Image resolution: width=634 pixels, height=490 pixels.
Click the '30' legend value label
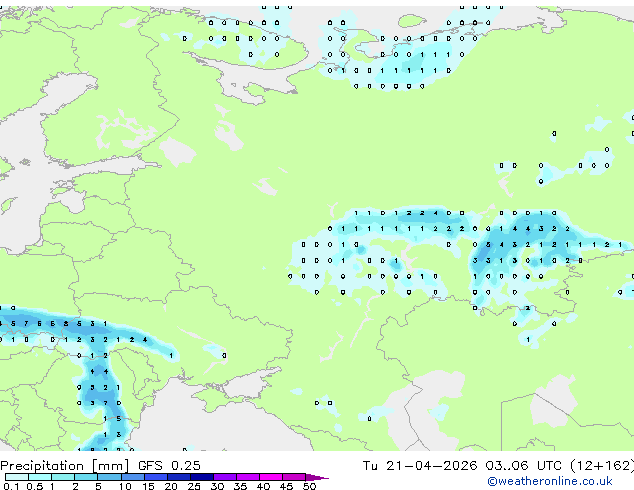click(x=217, y=486)
